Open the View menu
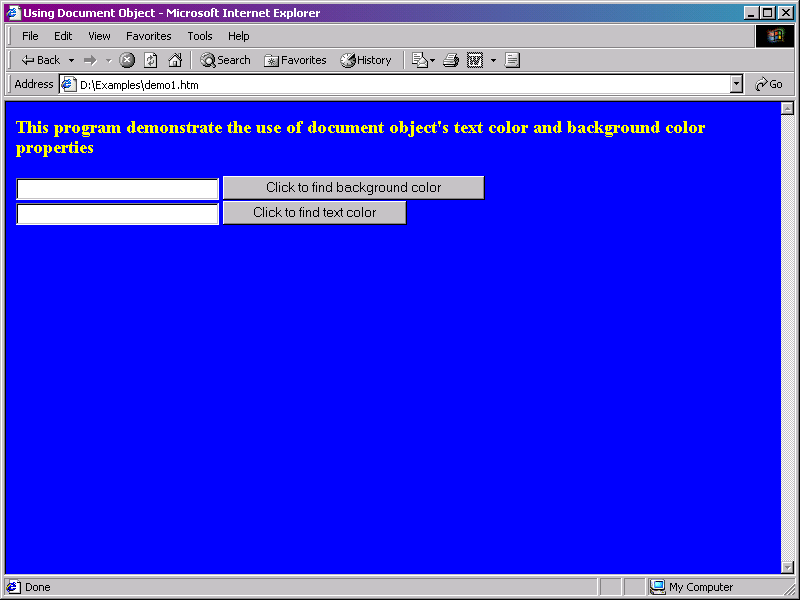 tap(99, 36)
